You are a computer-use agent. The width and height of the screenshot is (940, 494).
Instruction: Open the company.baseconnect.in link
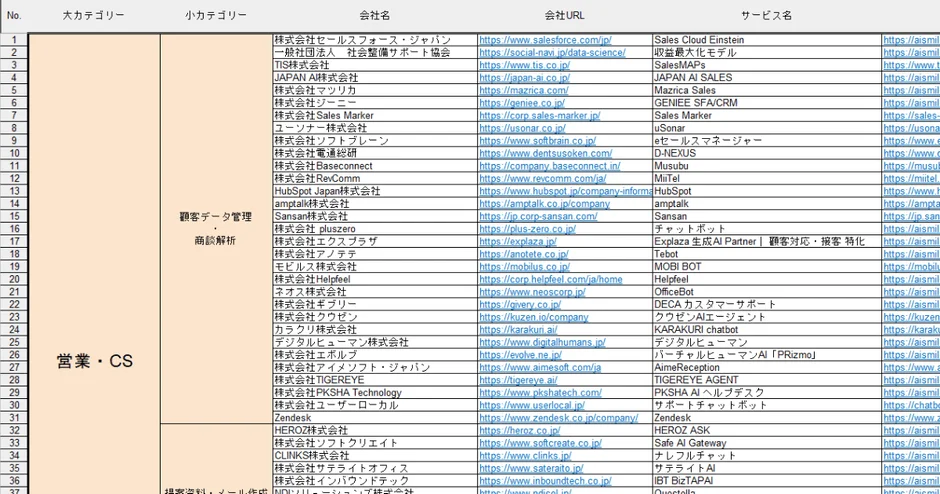click(x=550, y=166)
